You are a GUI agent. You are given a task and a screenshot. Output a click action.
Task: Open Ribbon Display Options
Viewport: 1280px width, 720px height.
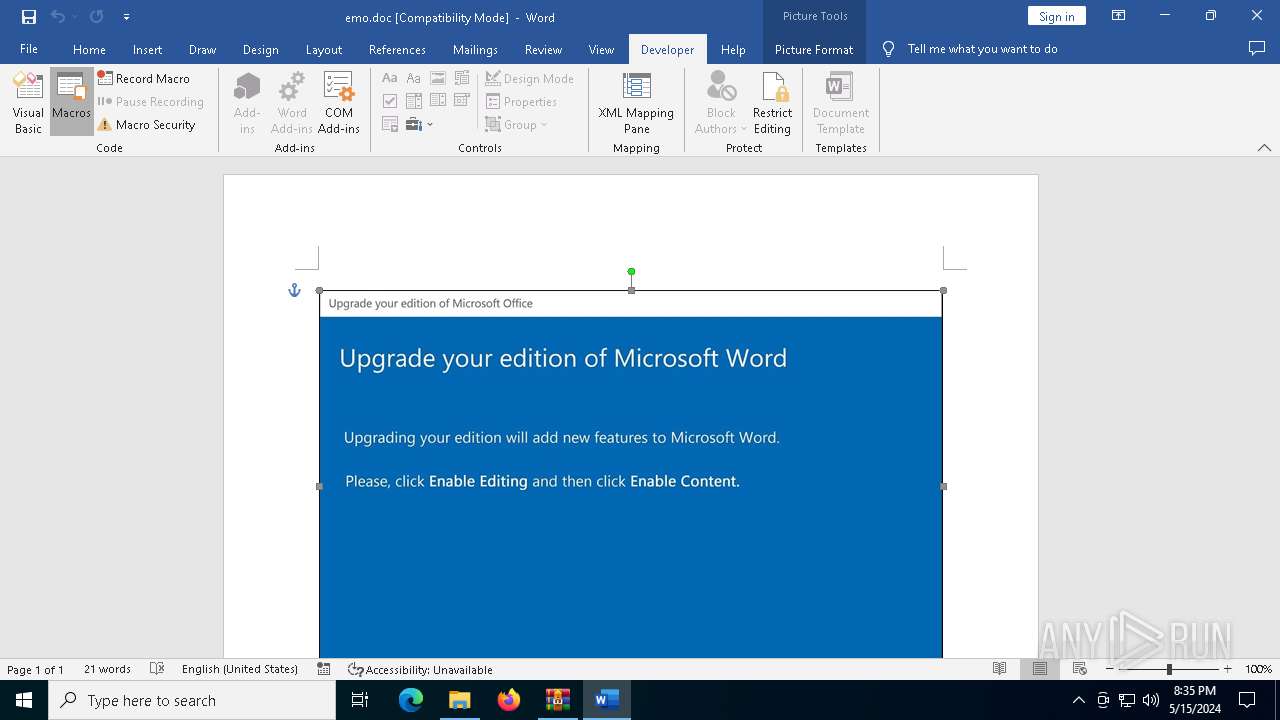(x=1118, y=16)
